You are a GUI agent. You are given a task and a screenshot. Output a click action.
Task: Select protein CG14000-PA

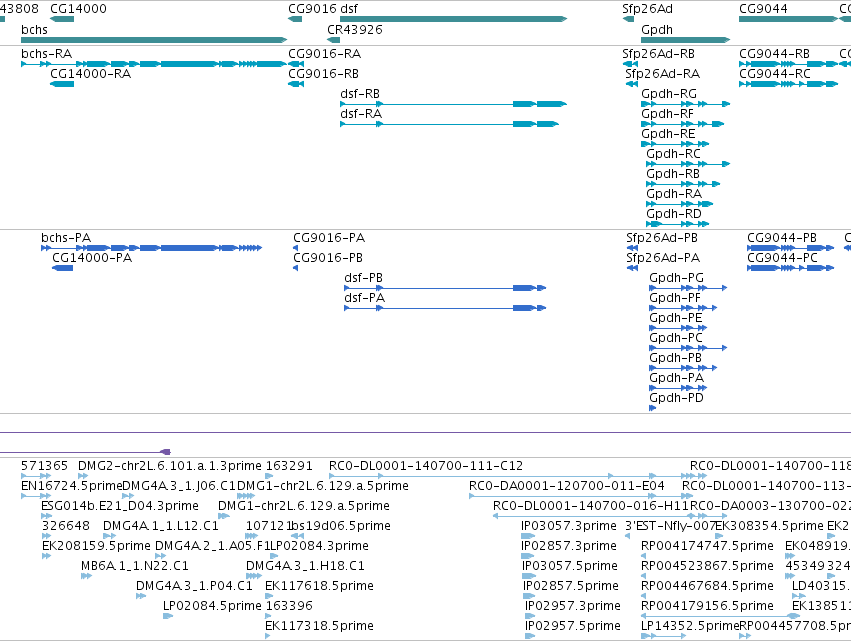62,268
